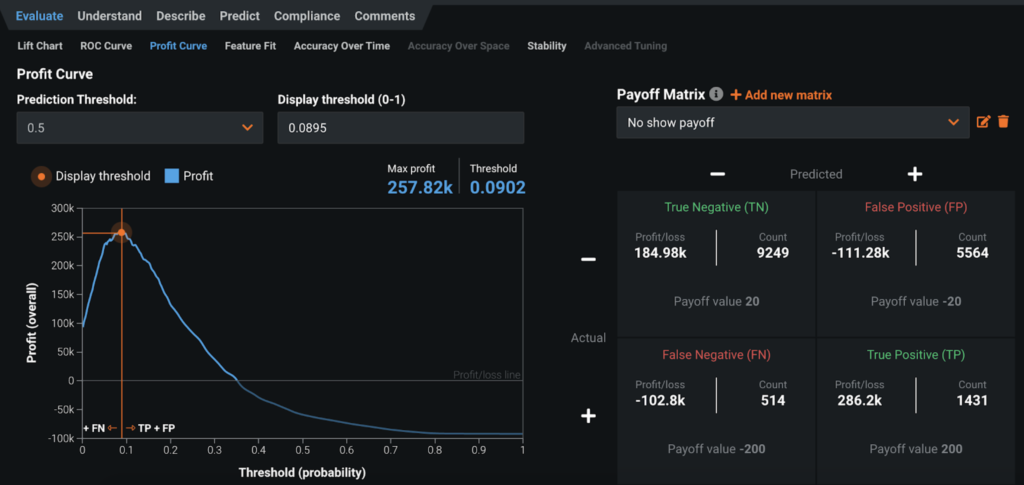This screenshot has height=485, width=1024.
Task: Click the False Negative (FN) heading
Action: click(716, 355)
